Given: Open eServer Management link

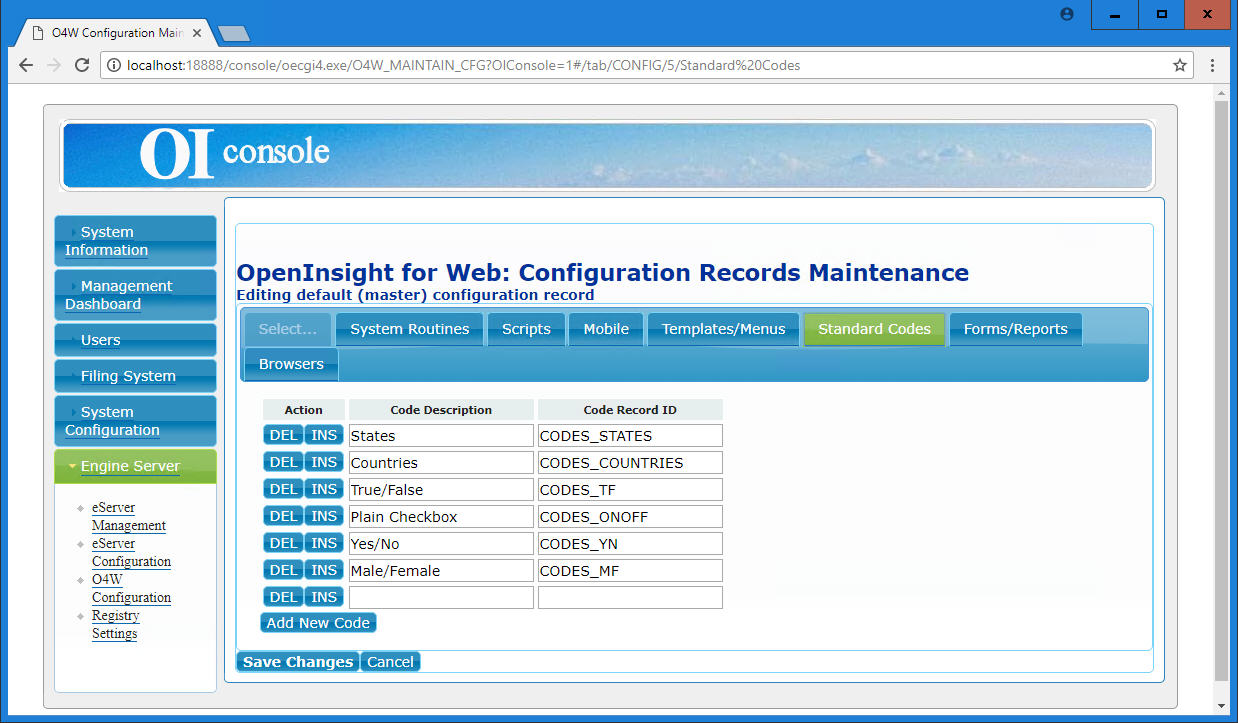Looking at the screenshot, I should coord(128,516).
